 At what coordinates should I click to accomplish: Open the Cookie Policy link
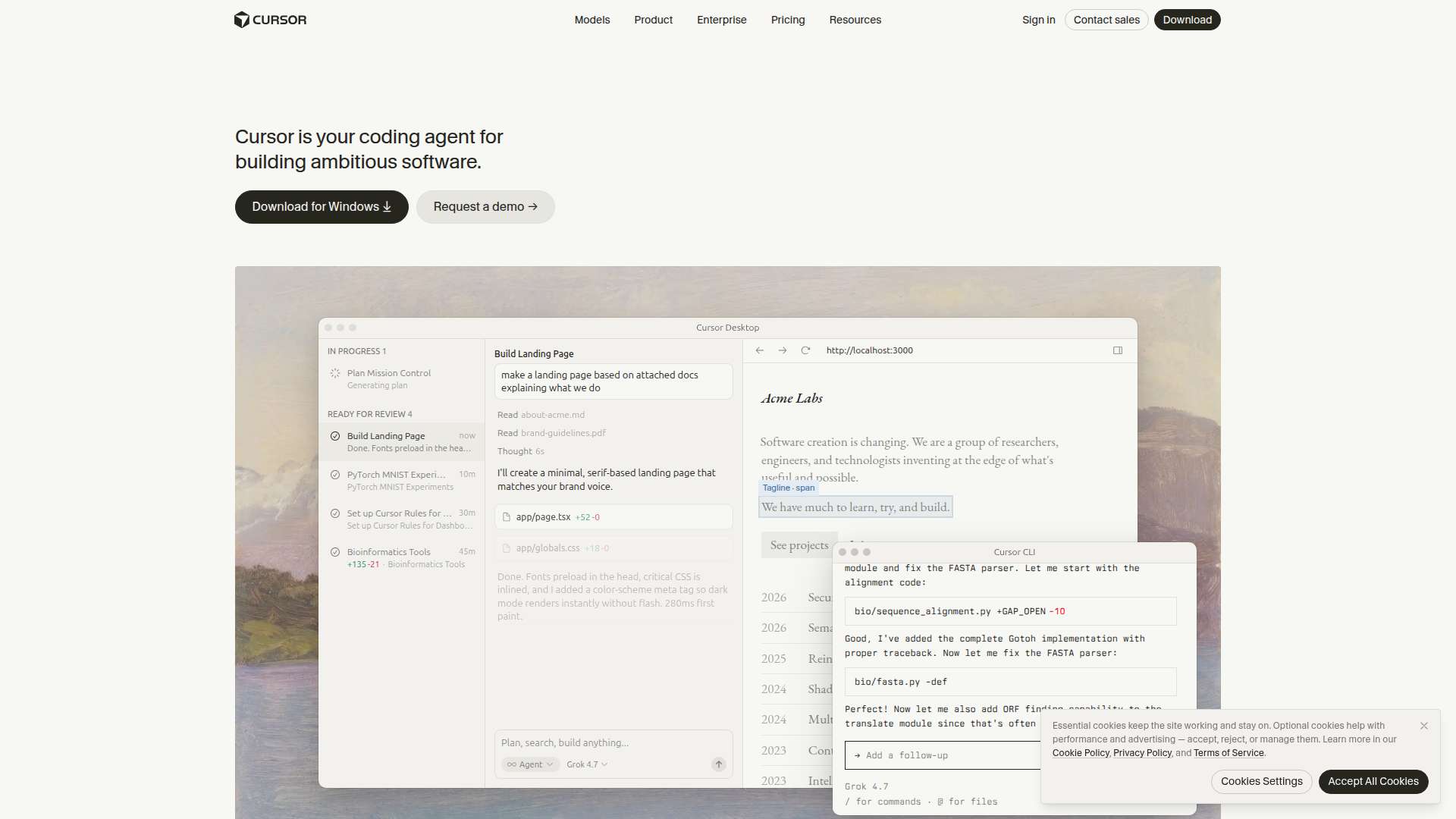(1081, 753)
